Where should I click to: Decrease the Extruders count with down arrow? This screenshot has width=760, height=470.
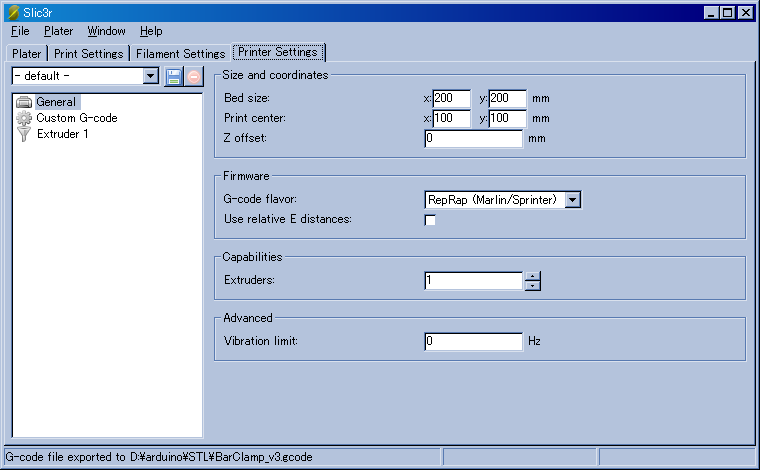533,286
